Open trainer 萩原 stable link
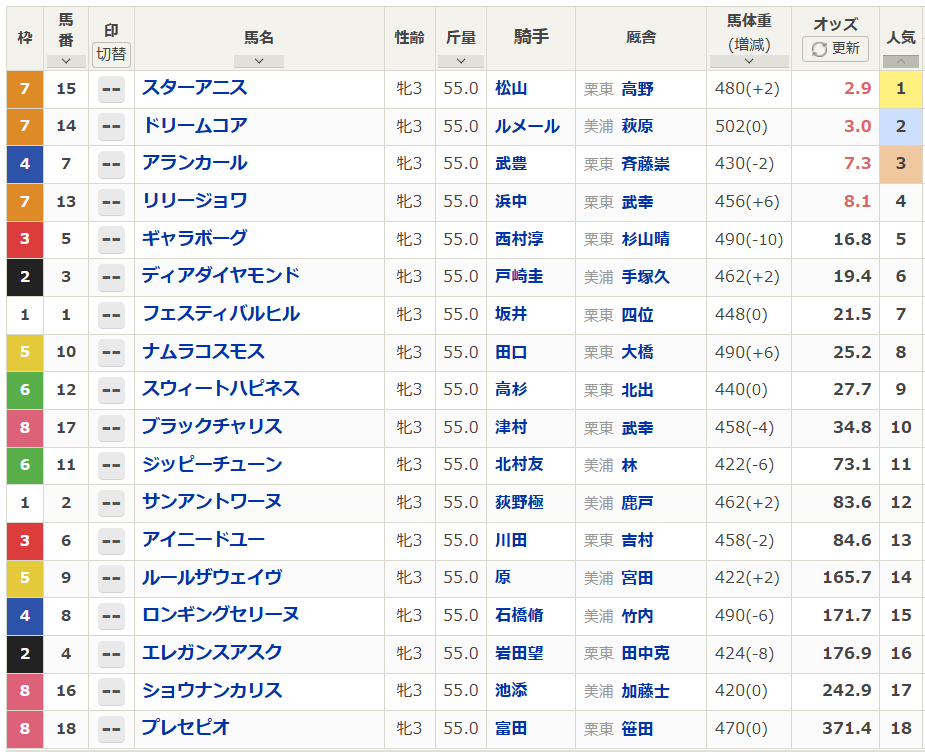925x752 pixels. click(638, 126)
